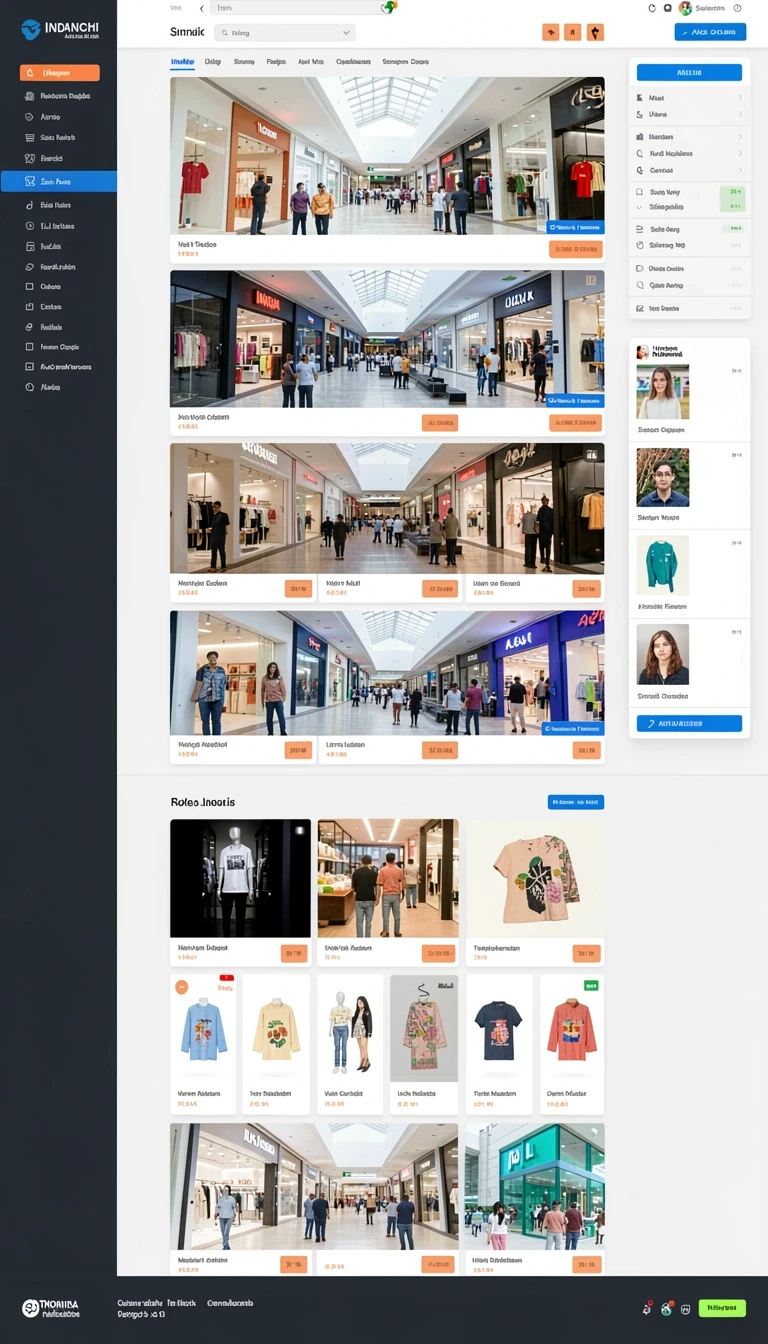Click the help icon at top right corner
Screen dimensions: 768x1344
click(737, 8)
